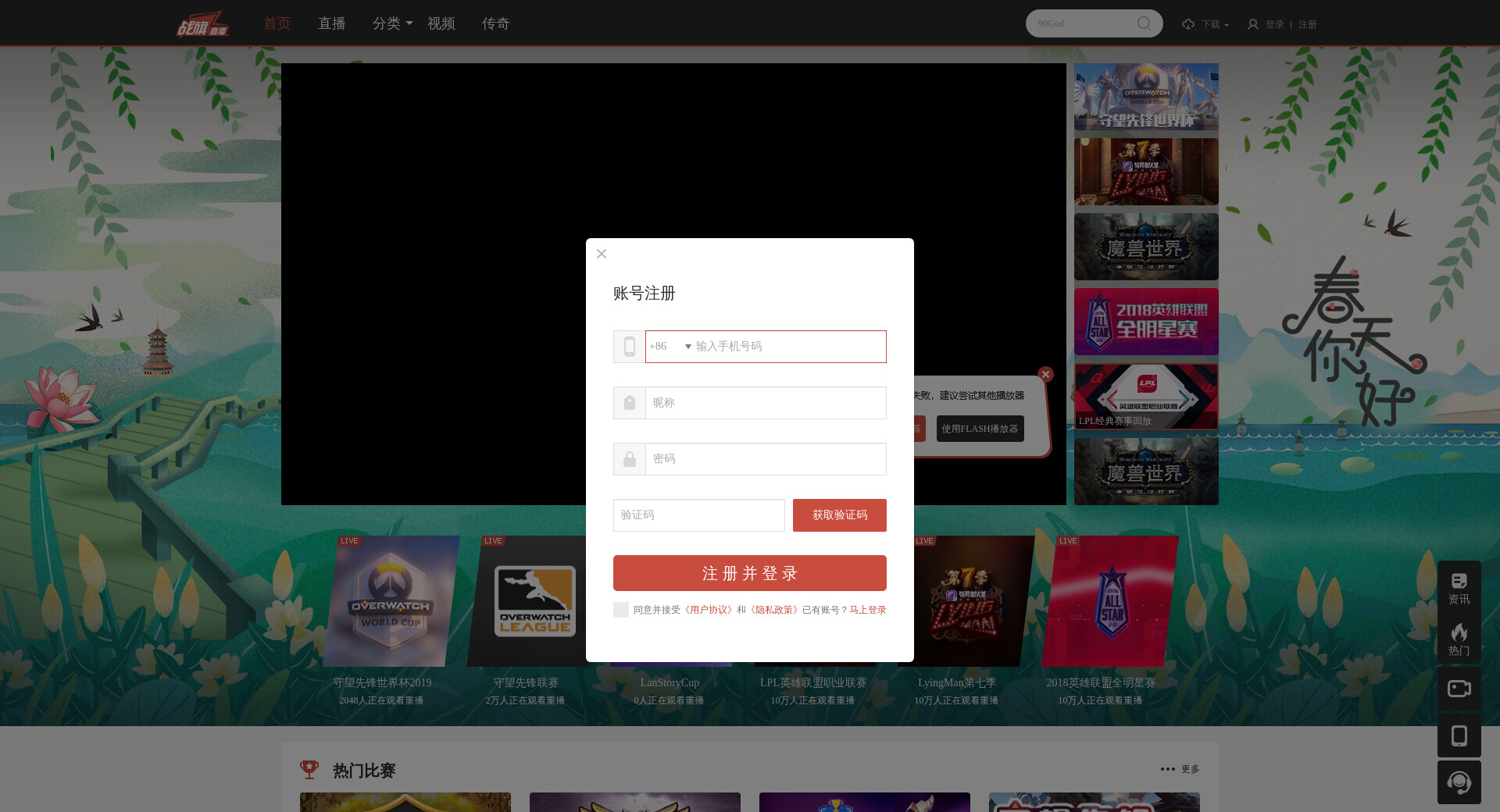1500x812 pixels.
Task: Check the agree to user agreement box
Action: coord(621,610)
